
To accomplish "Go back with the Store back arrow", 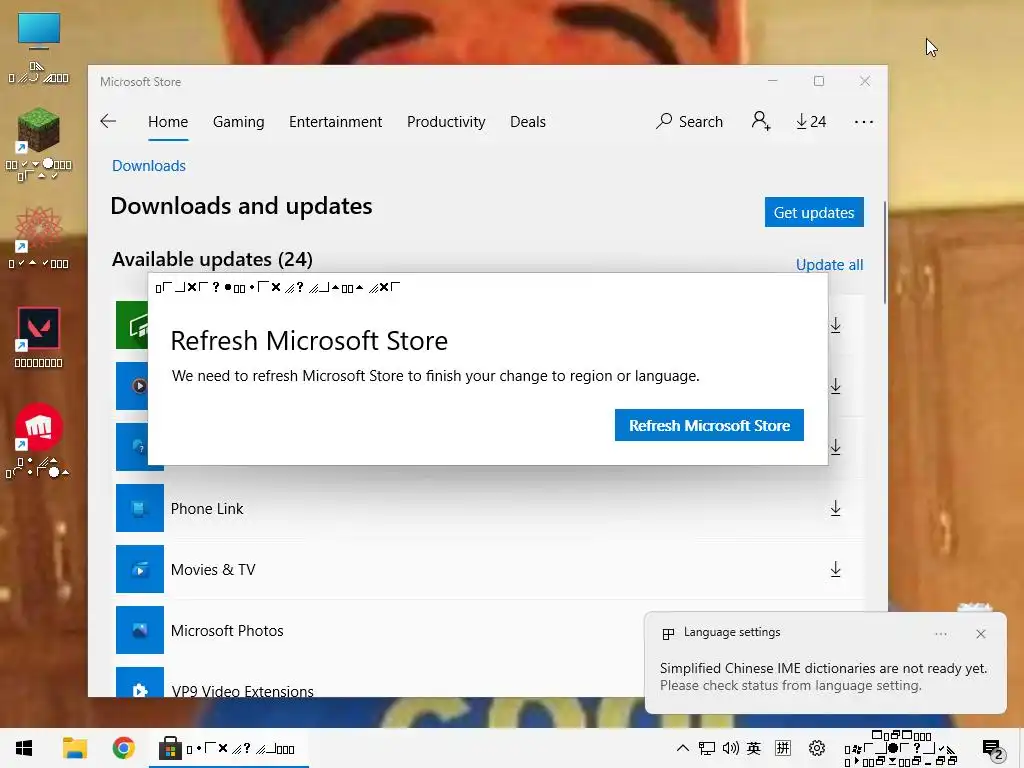I will point(108,121).
